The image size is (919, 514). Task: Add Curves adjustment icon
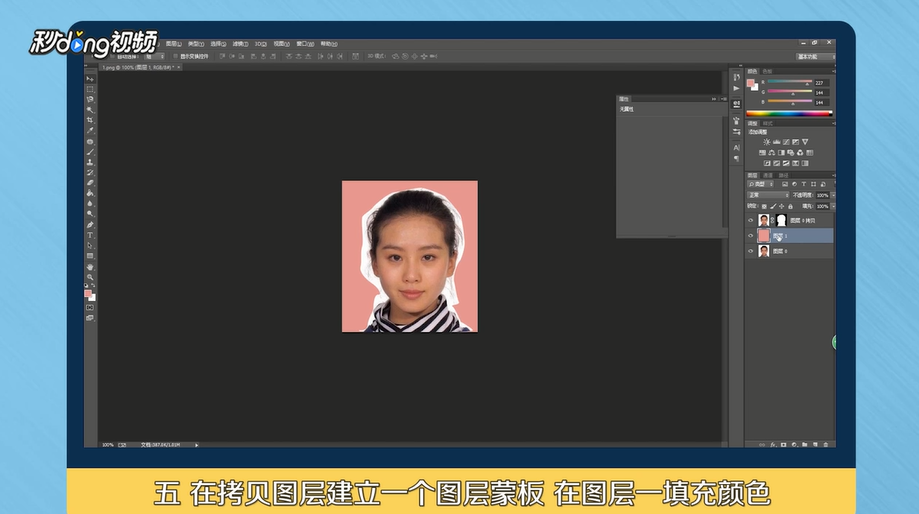coord(786,142)
